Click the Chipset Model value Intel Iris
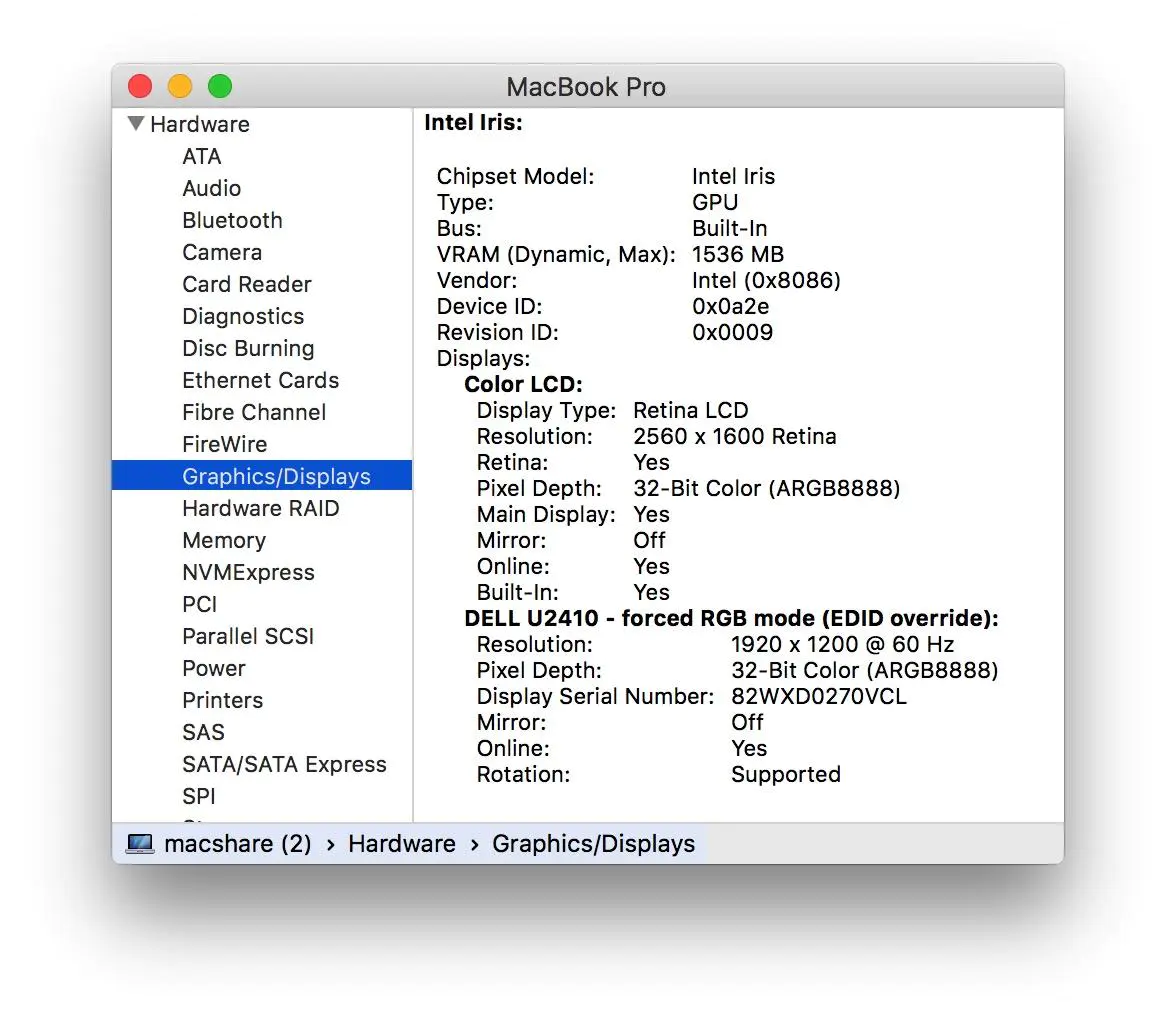 (x=733, y=176)
